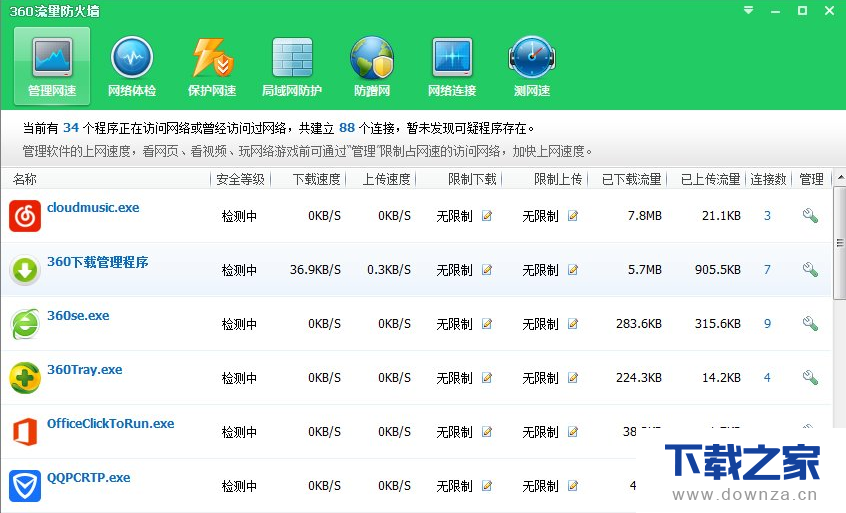Click connection count 7 for 360下载管理程序

(767, 270)
